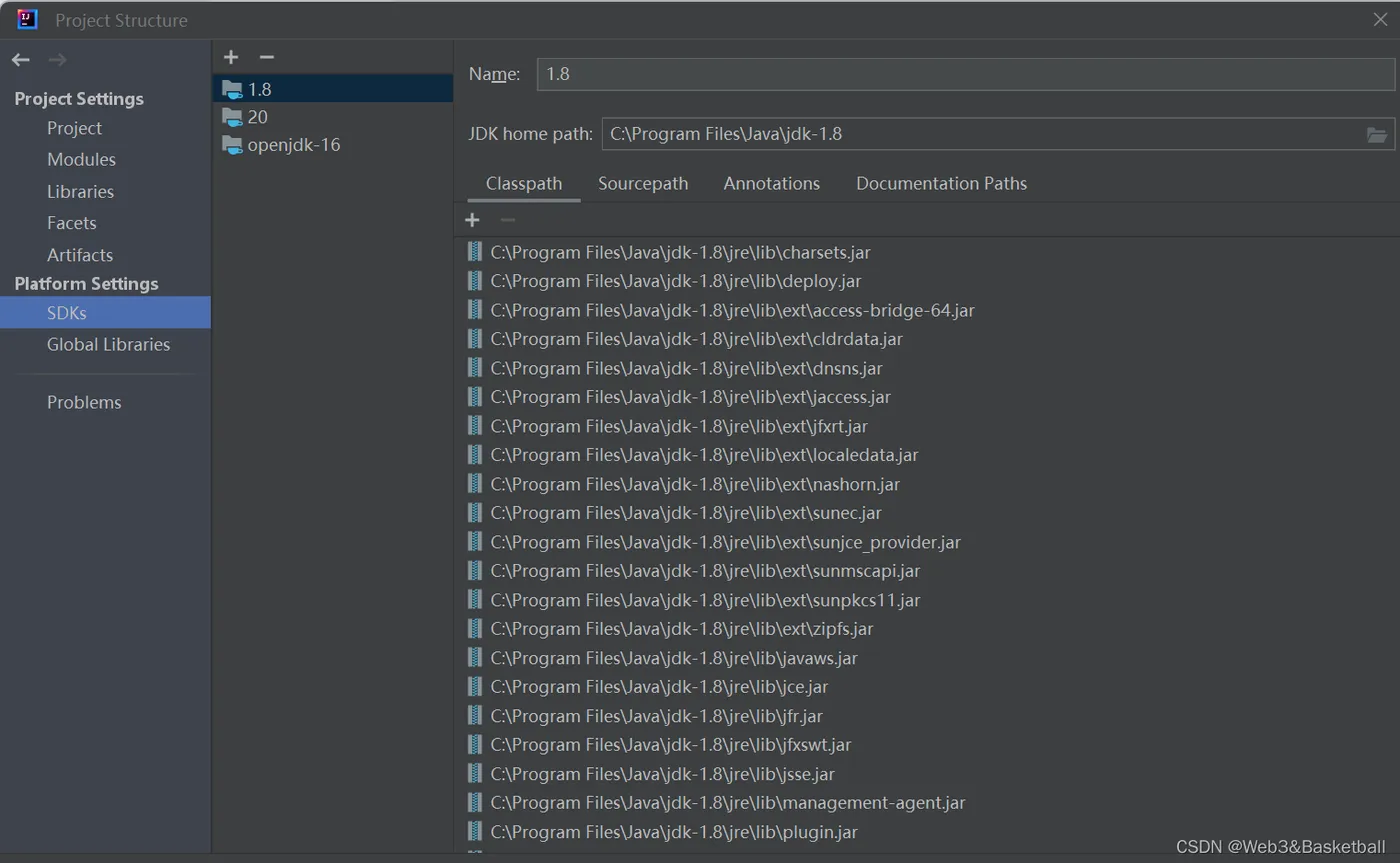The width and height of the screenshot is (1400, 863).
Task: Click the folder icon of SDK 1.8
Action: 232,89
